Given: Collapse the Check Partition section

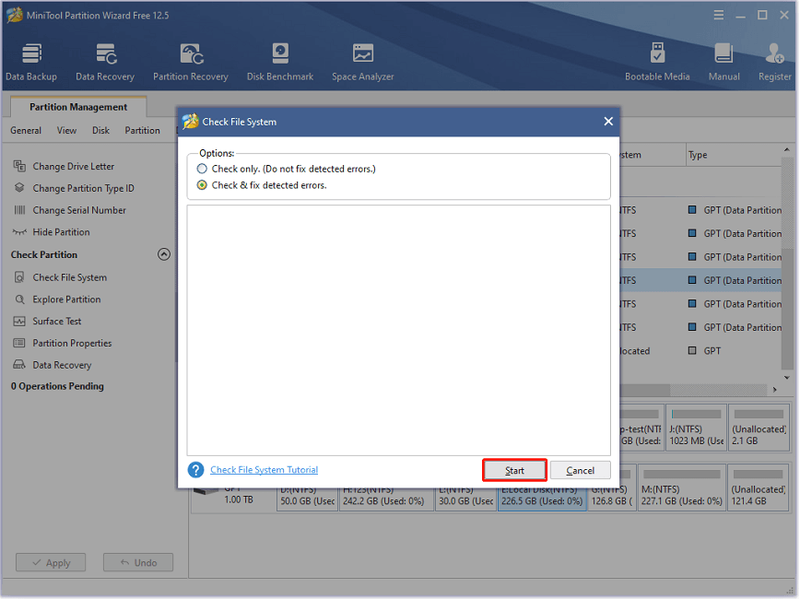Looking at the screenshot, I should click(x=164, y=254).
